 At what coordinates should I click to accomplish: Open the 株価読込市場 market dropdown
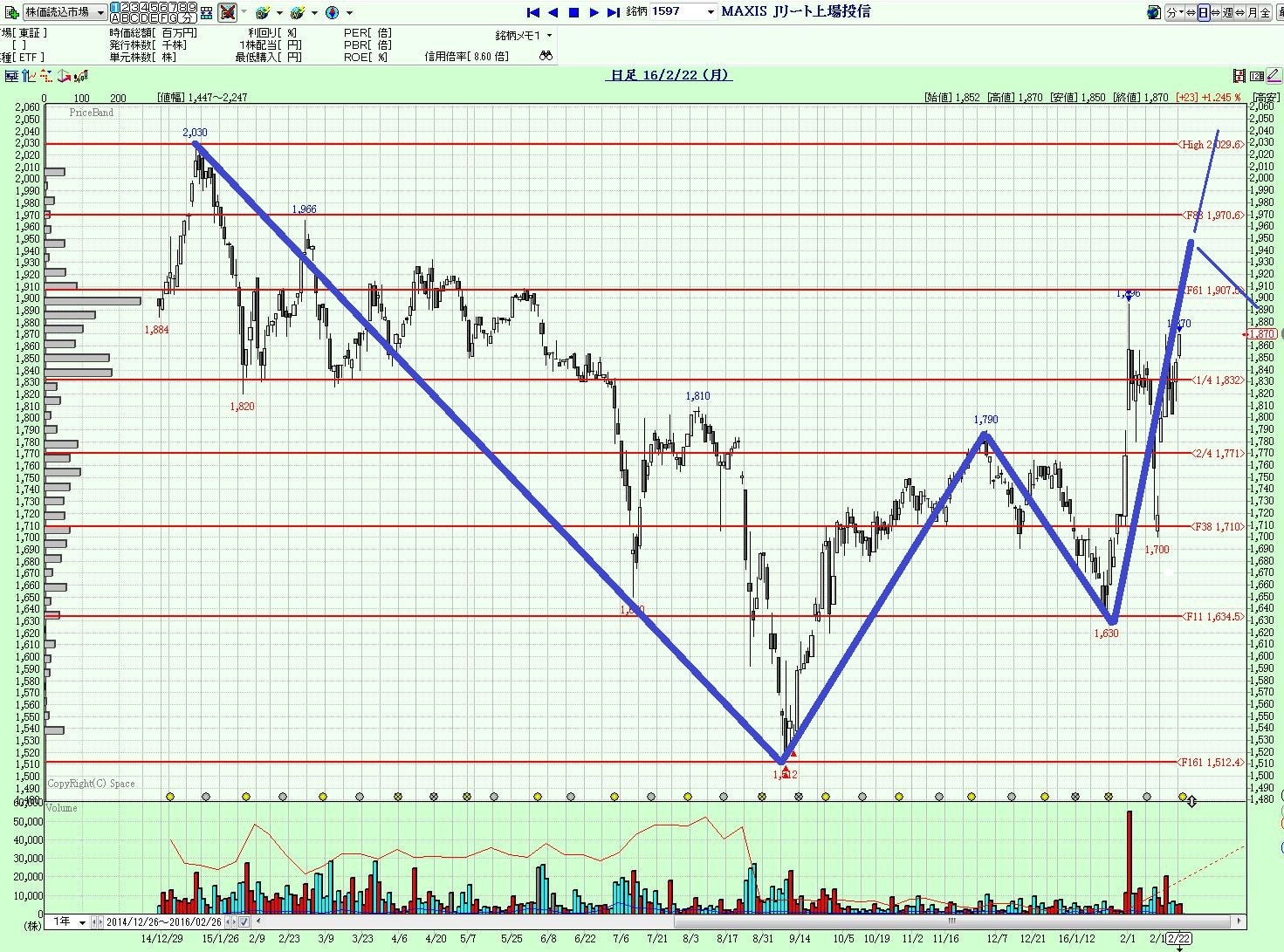coord(65,12)
